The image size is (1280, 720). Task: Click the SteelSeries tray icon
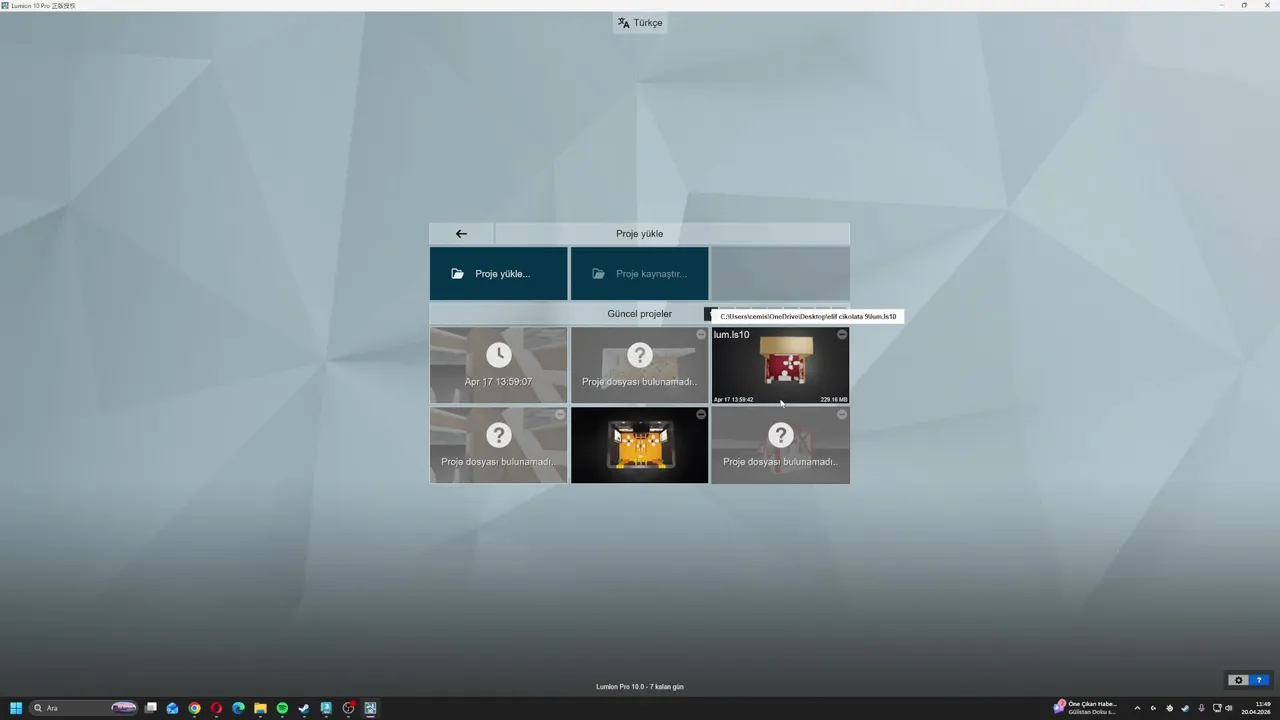click(x=1169, y=708)
